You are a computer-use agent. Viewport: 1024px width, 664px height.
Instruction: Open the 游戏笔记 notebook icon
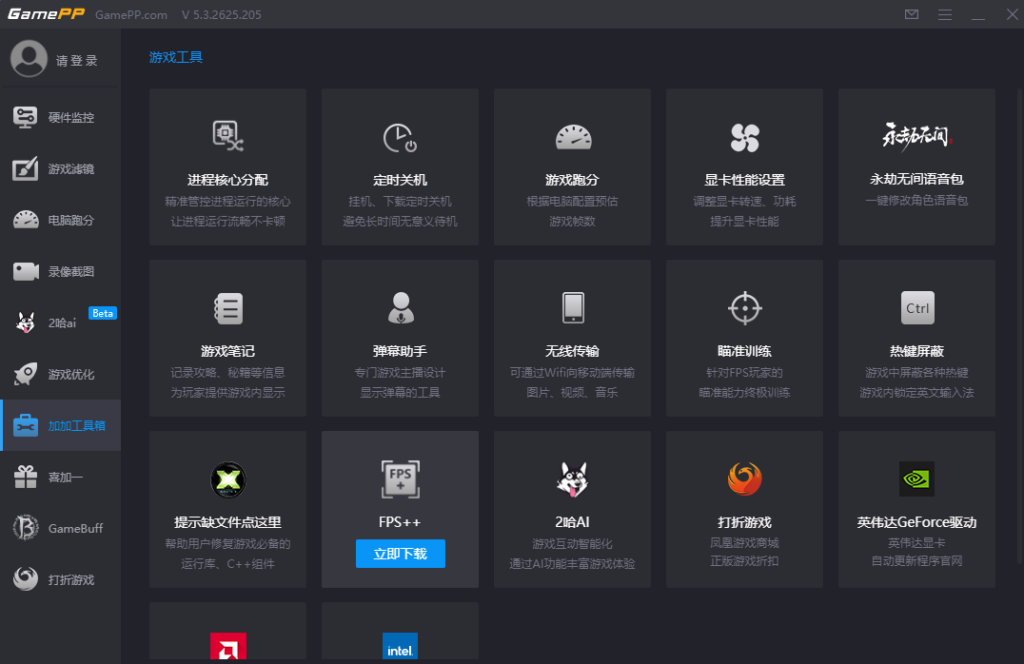pyautogui.click(x=228, y=308)
